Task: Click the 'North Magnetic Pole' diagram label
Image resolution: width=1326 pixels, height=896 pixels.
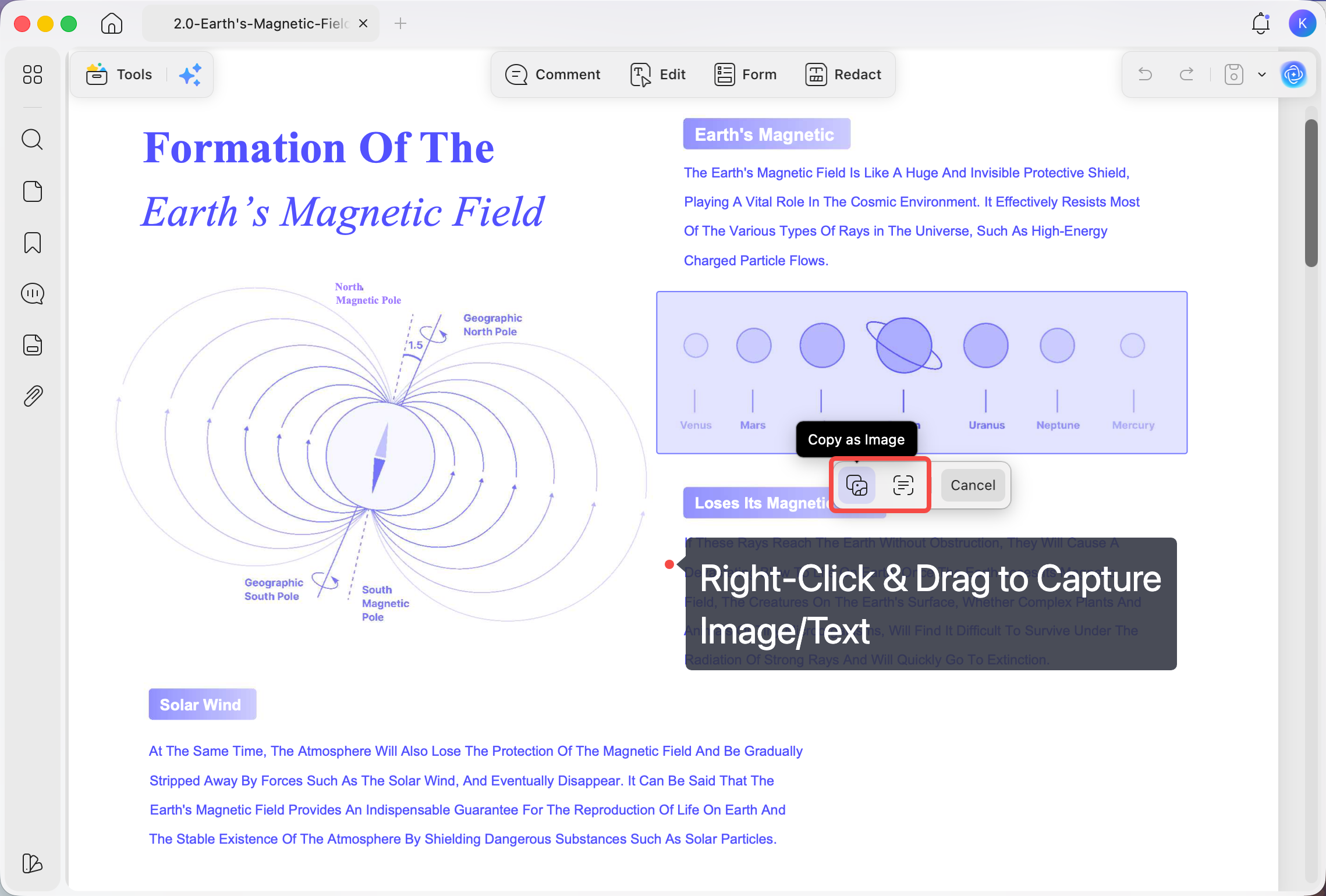Action: pos(368,293)
